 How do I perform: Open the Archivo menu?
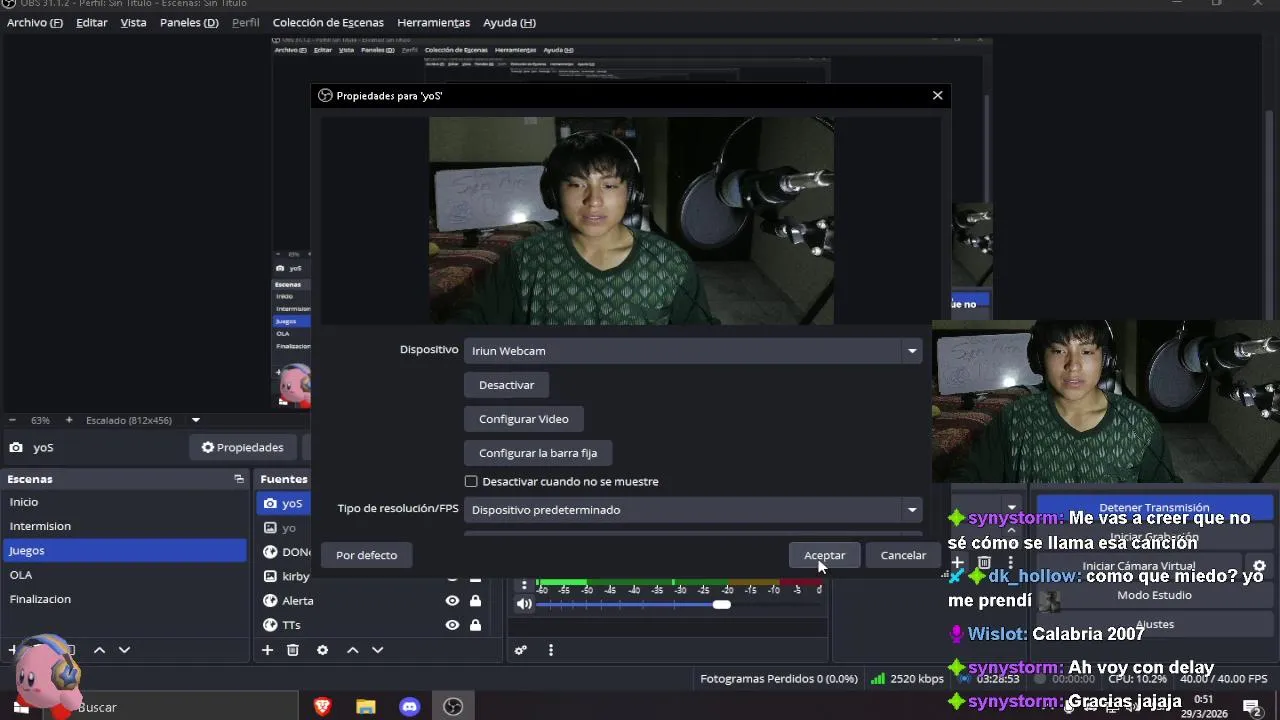(x=34, y=22)
